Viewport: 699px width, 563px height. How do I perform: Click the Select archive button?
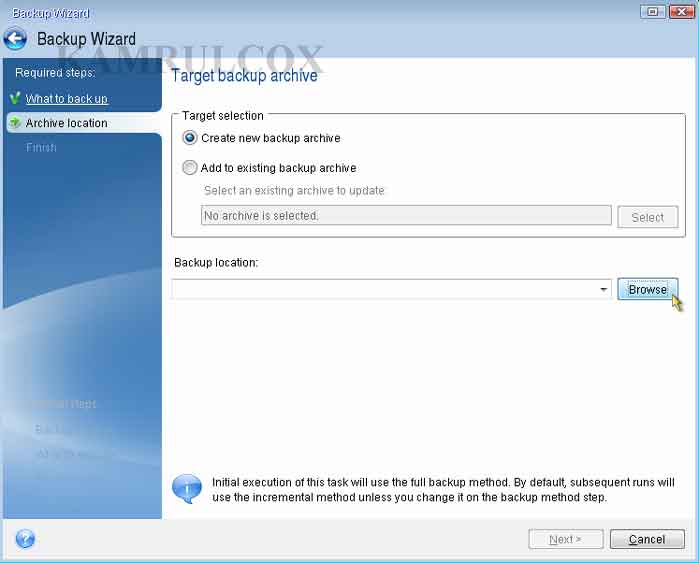[x=648, y=217]
